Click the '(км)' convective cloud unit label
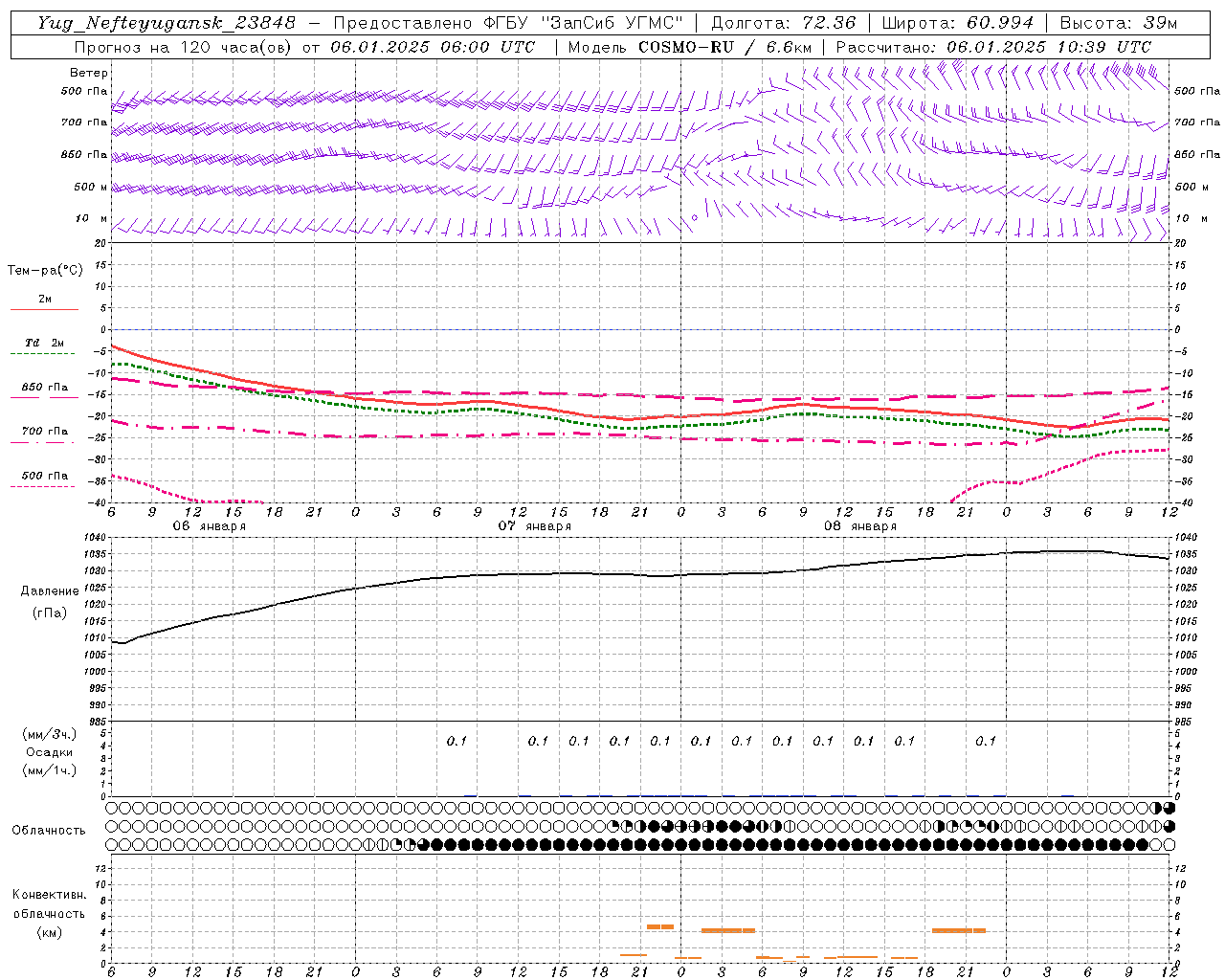Viewport: 1225px width, 980px height. pyautogui.click(x=49, y=932)
